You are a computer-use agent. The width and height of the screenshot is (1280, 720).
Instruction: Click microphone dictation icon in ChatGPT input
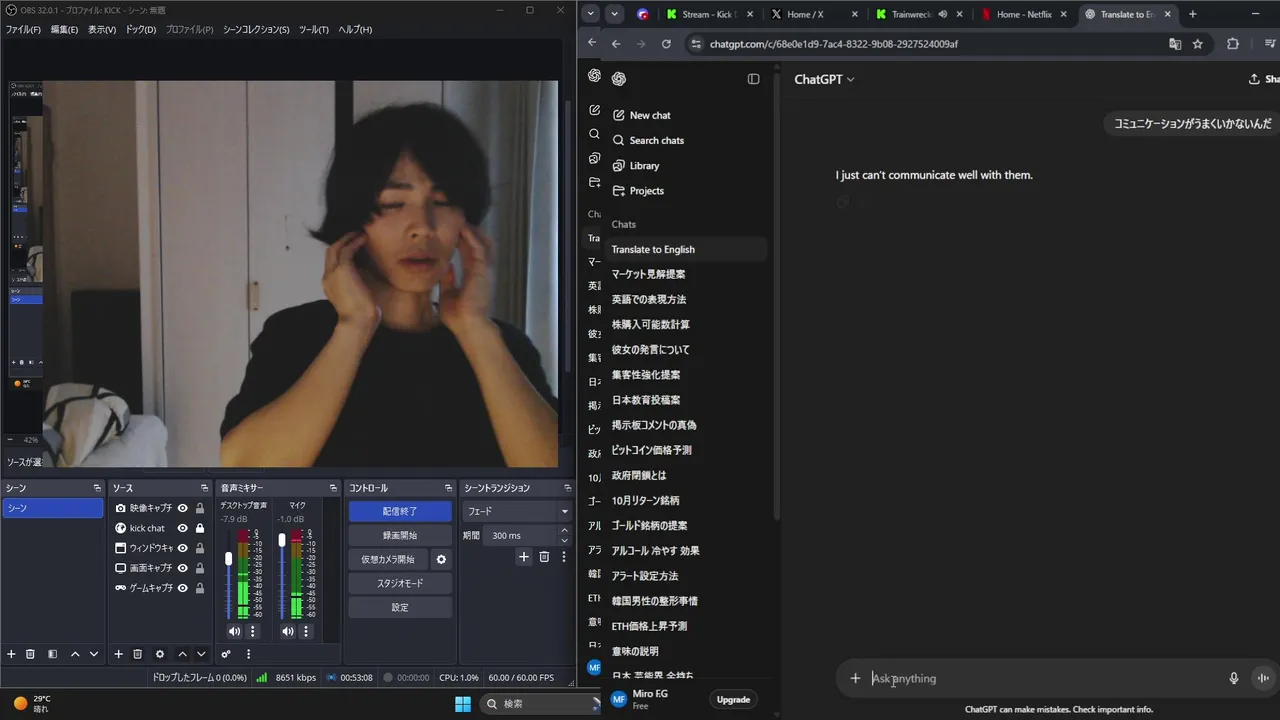click(1234, 678)
